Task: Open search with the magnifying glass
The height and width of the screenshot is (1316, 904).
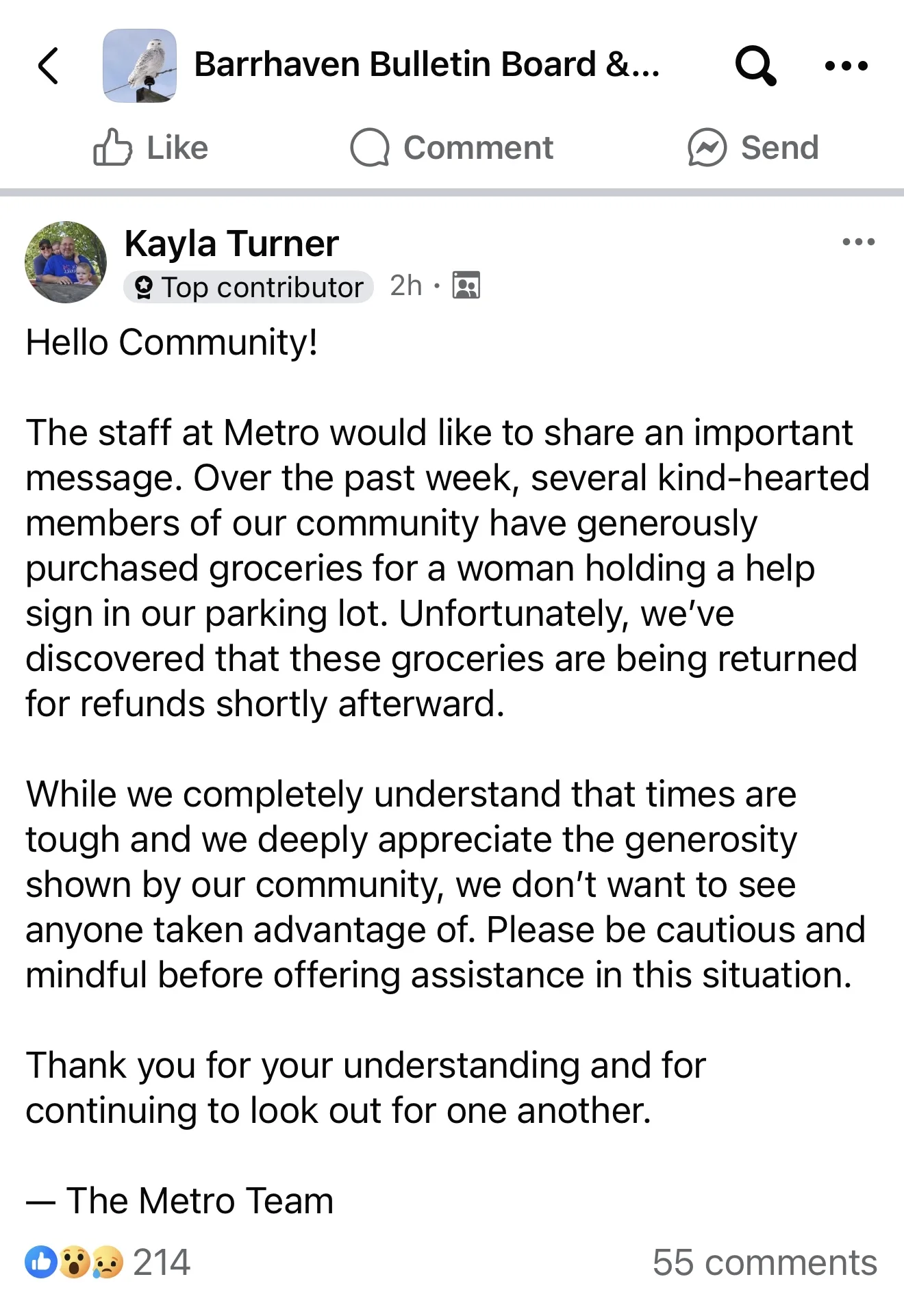Action: click(755, 66)
